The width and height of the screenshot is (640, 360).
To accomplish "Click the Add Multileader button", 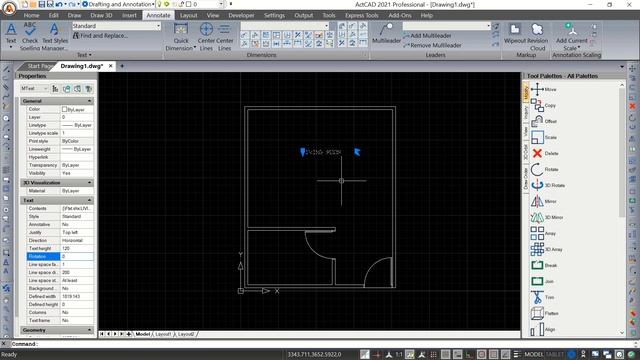I will point(427,36).
